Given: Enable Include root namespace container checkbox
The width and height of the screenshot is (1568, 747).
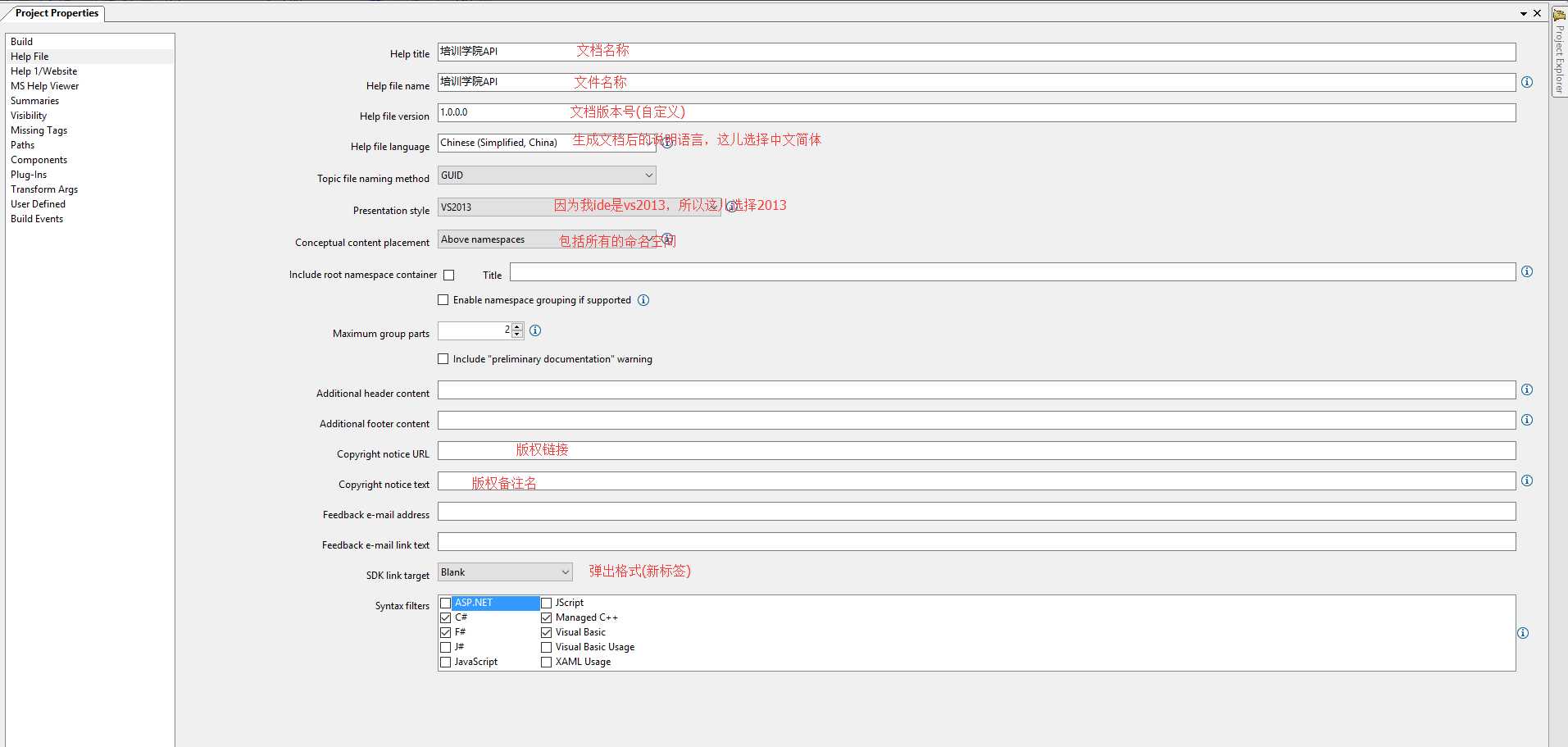Looking at the screenshot, I should point(449,275).
